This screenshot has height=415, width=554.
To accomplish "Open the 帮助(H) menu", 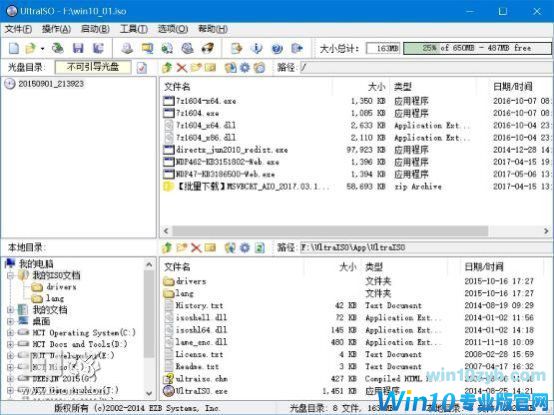I will (x=212, y=29).
